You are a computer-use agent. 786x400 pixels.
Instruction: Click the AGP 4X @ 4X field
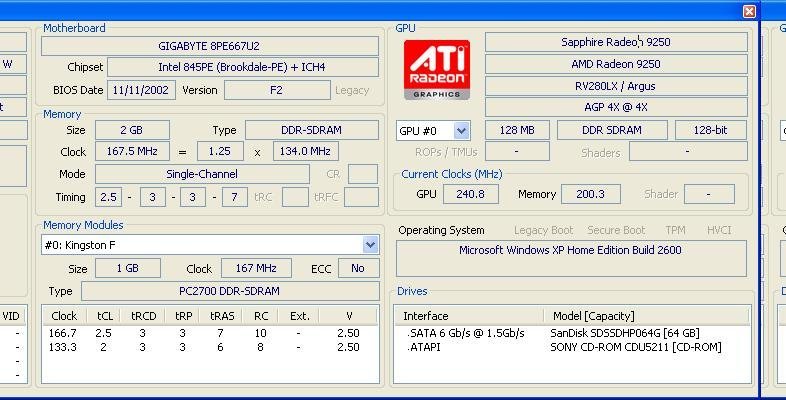pyautogui.click(x=616, y=107)
